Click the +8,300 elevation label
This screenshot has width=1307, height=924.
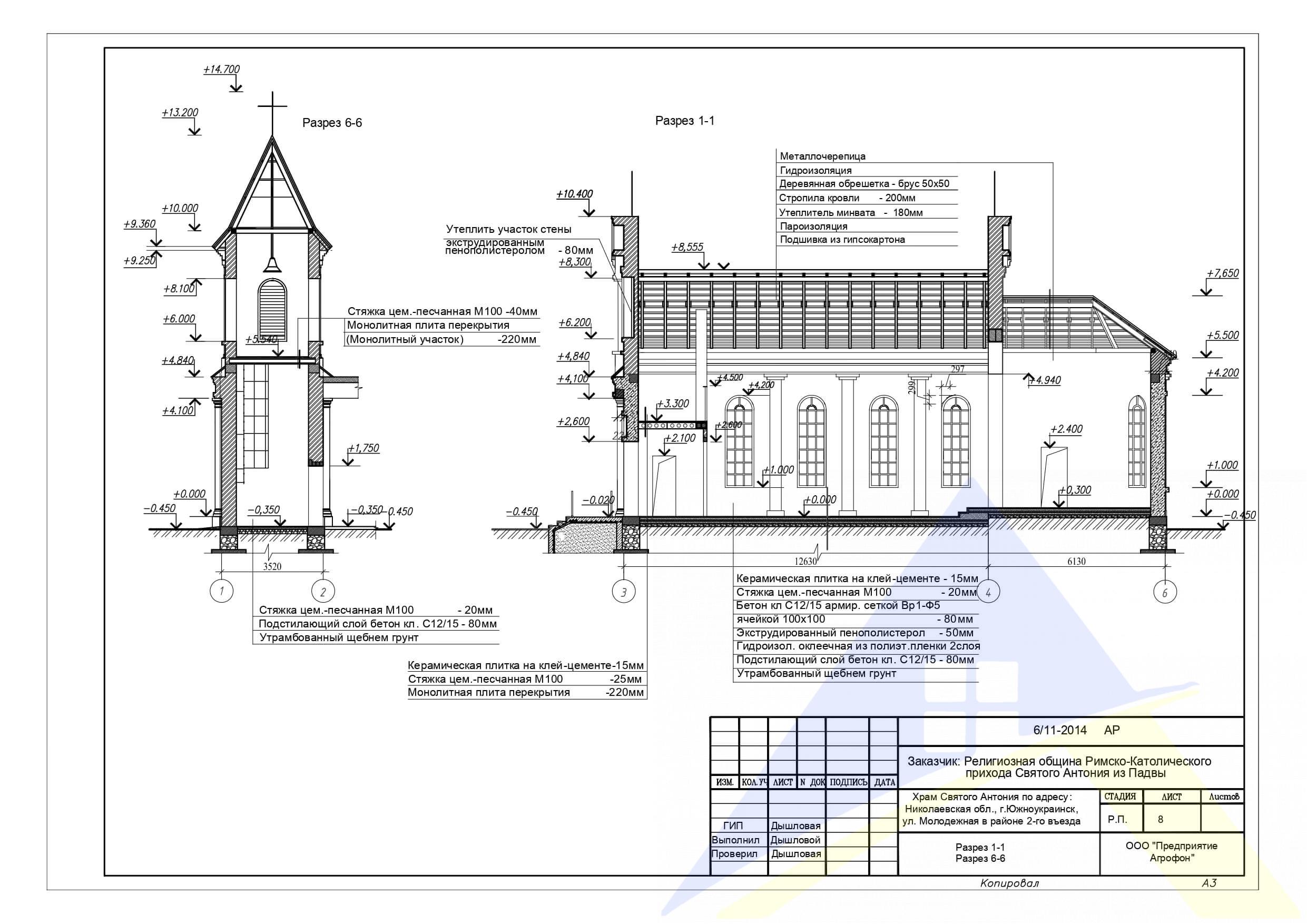tap(574, 262)
